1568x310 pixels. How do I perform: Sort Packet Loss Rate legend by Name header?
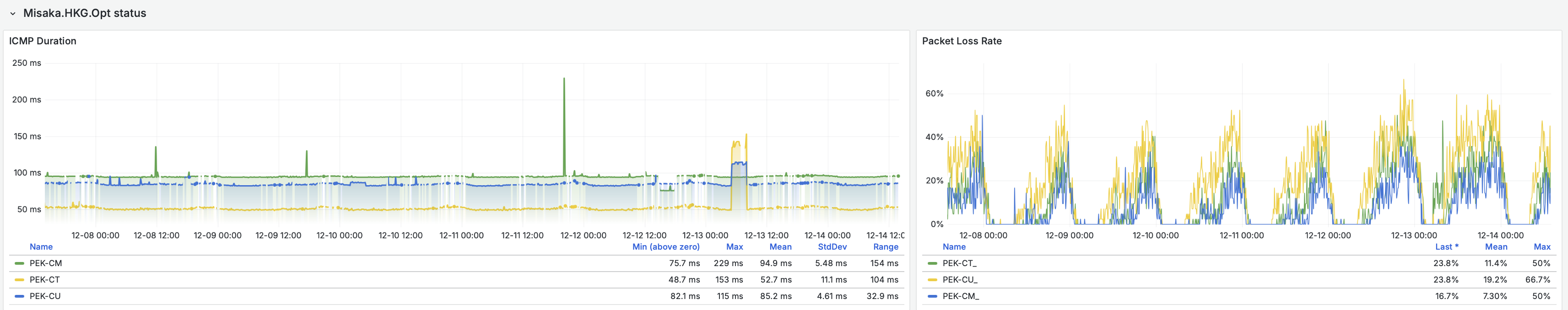click(954, 247)
